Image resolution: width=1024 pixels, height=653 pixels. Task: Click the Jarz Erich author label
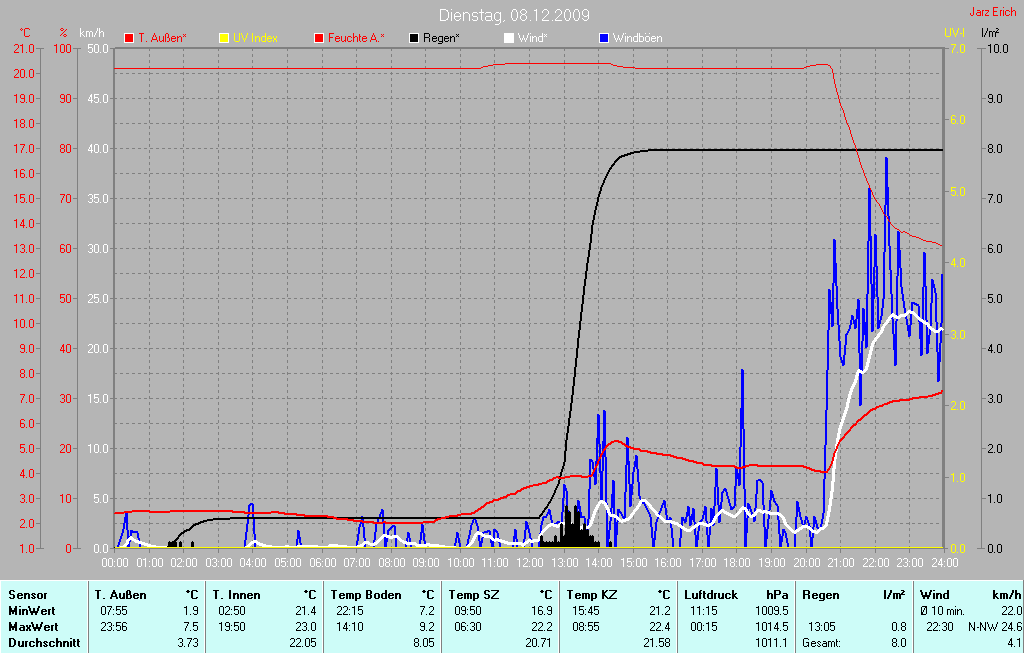point(992,12)
